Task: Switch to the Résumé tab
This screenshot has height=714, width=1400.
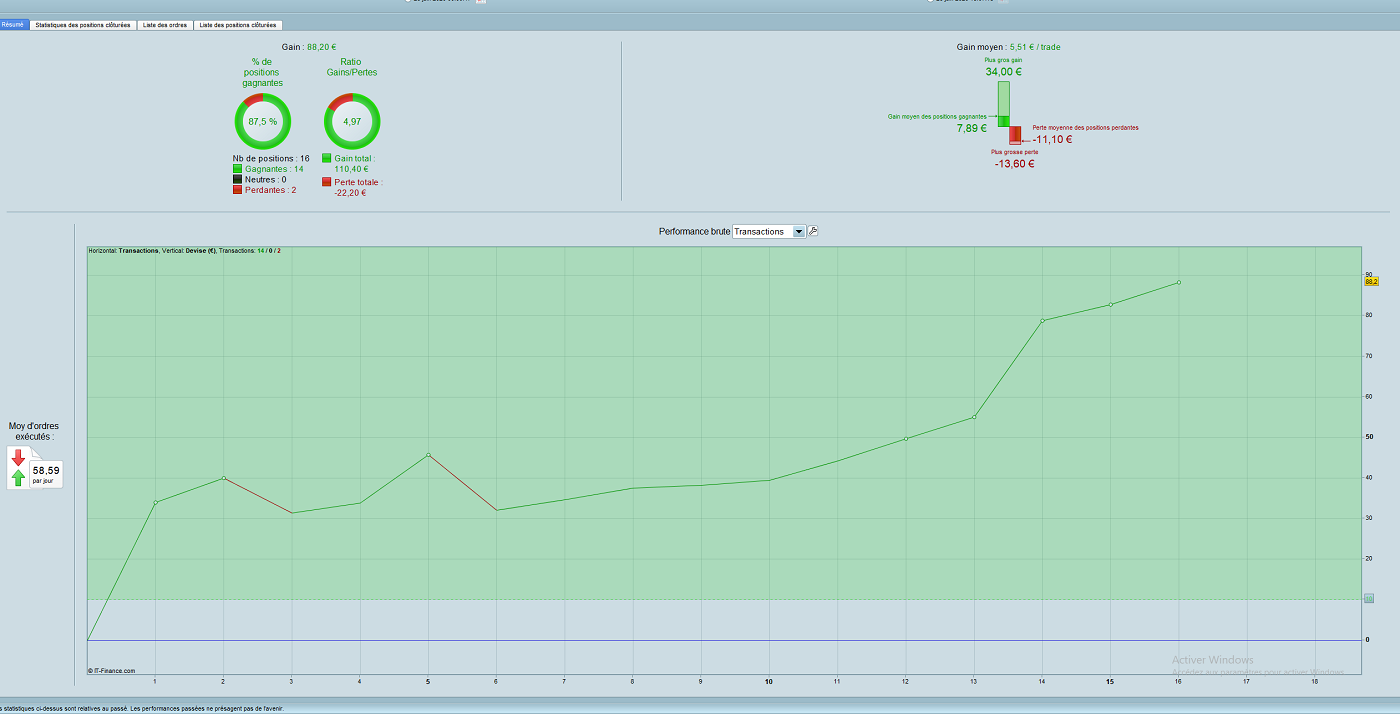Action: click(13, 25)
